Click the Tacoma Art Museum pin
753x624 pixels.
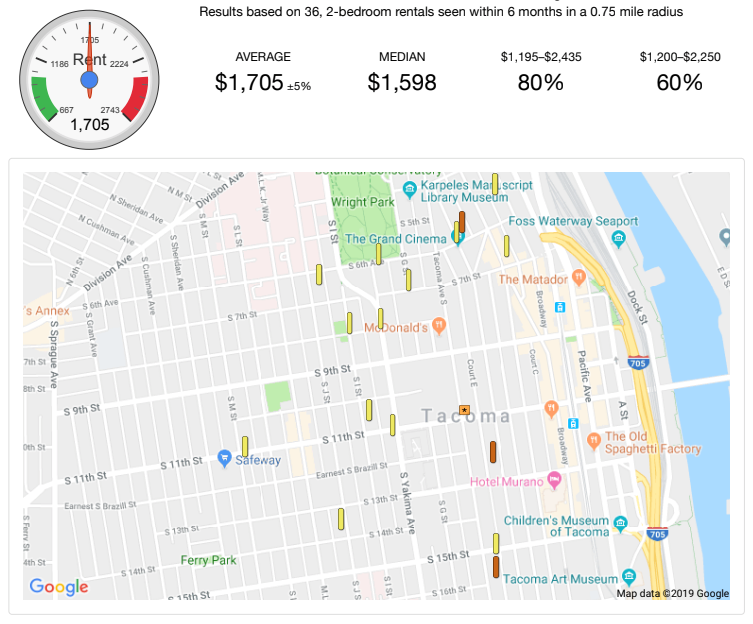click(629, 576)
